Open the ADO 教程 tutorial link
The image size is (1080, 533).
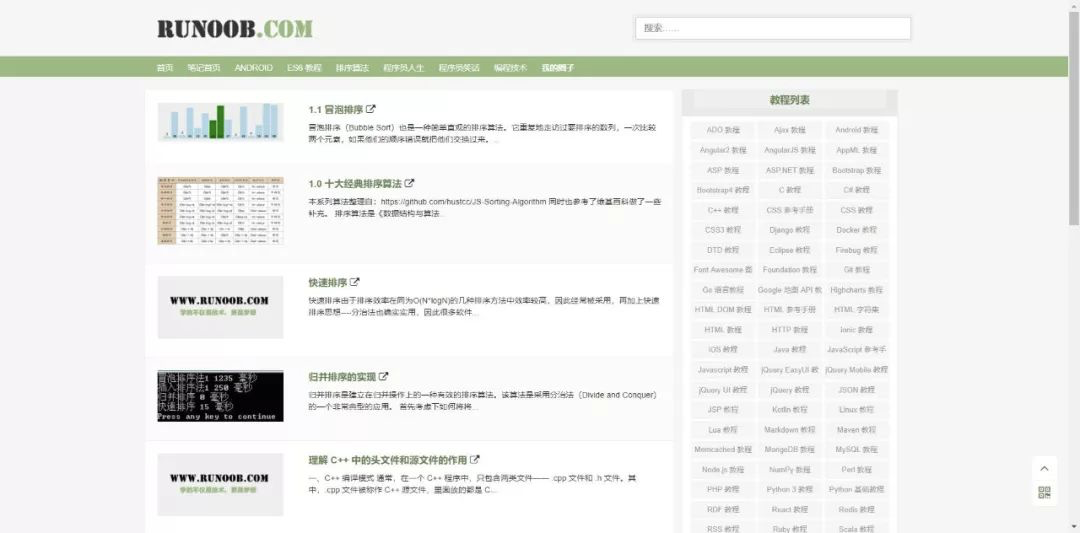point(723,129)
